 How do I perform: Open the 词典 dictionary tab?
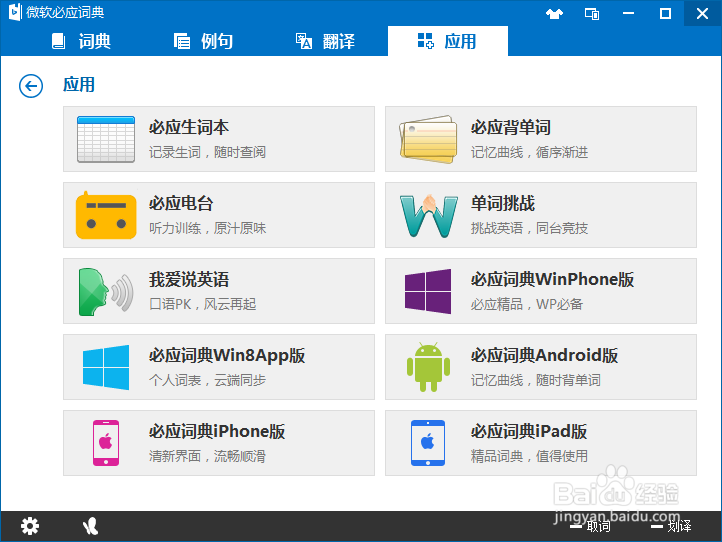coord(81,41)
